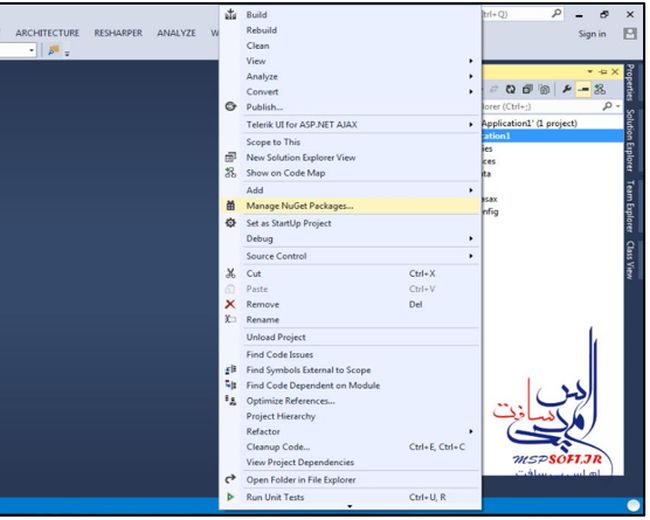Screen dimensions: 650x520
Task: Click the Paste clipboard icon
Action: tap(230, 289)
